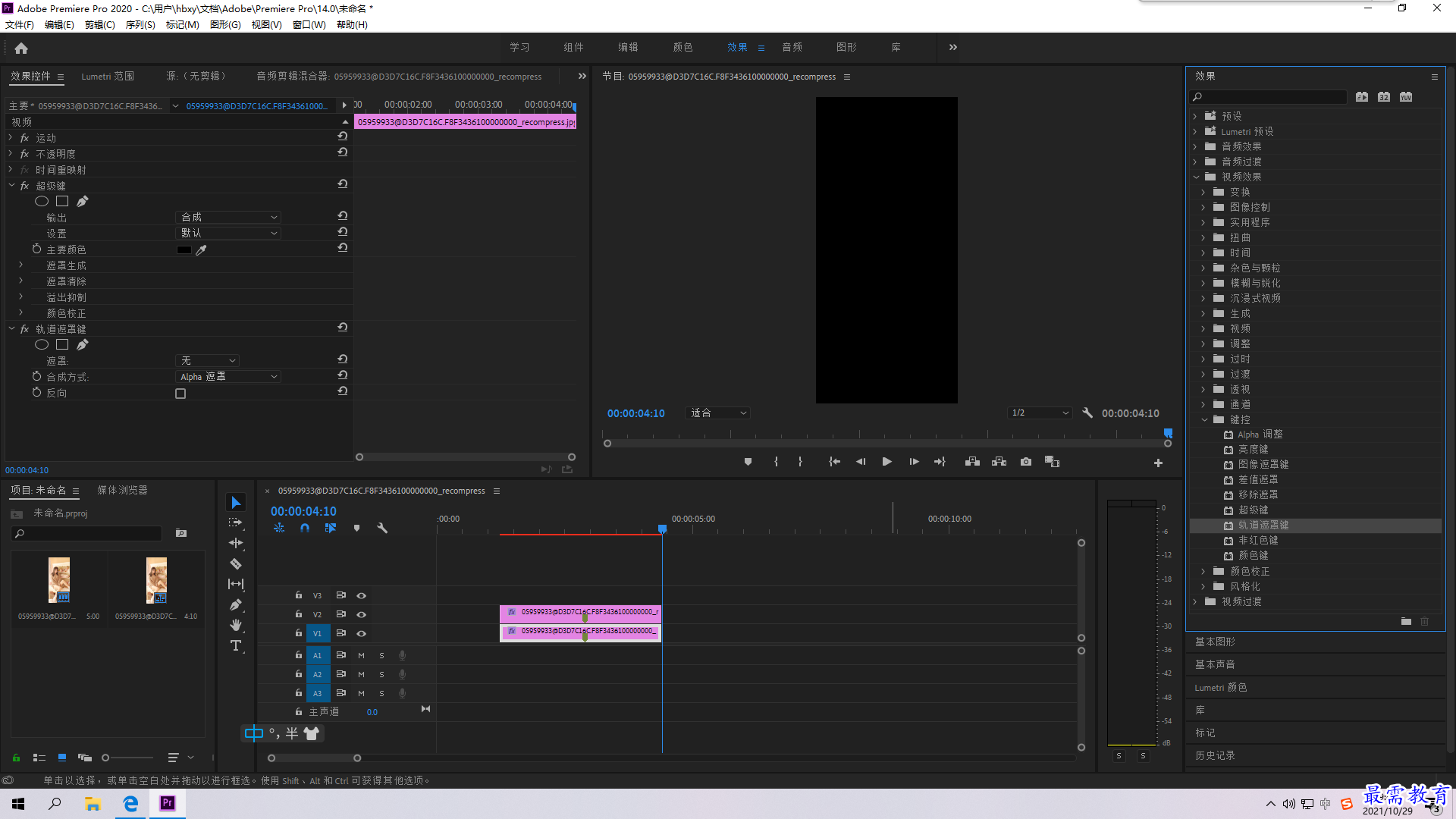The image size is (1456, 819).
Task: Open timeline display settings wrench
Action: tap(382, 528)
